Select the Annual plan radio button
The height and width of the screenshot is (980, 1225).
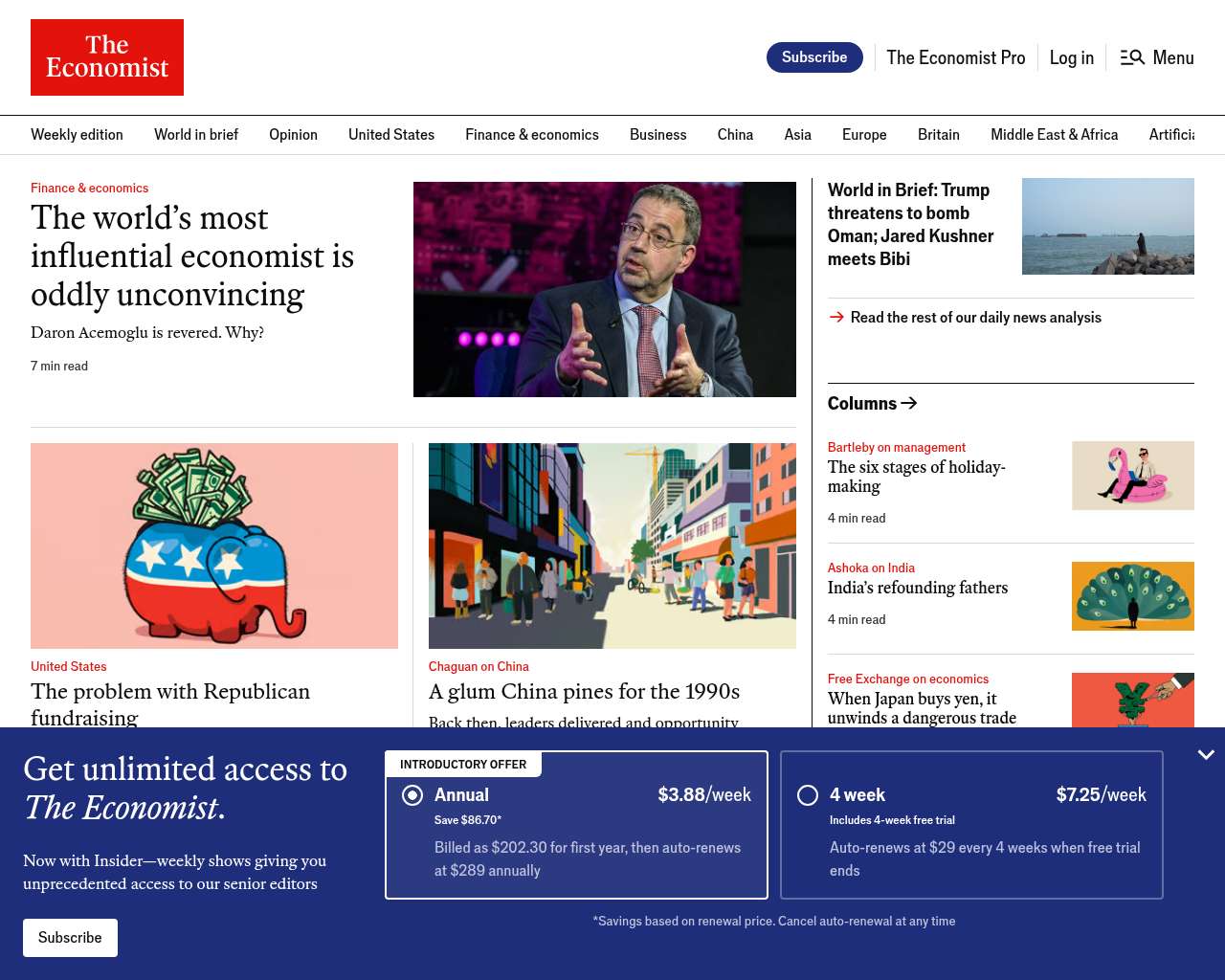412,795
